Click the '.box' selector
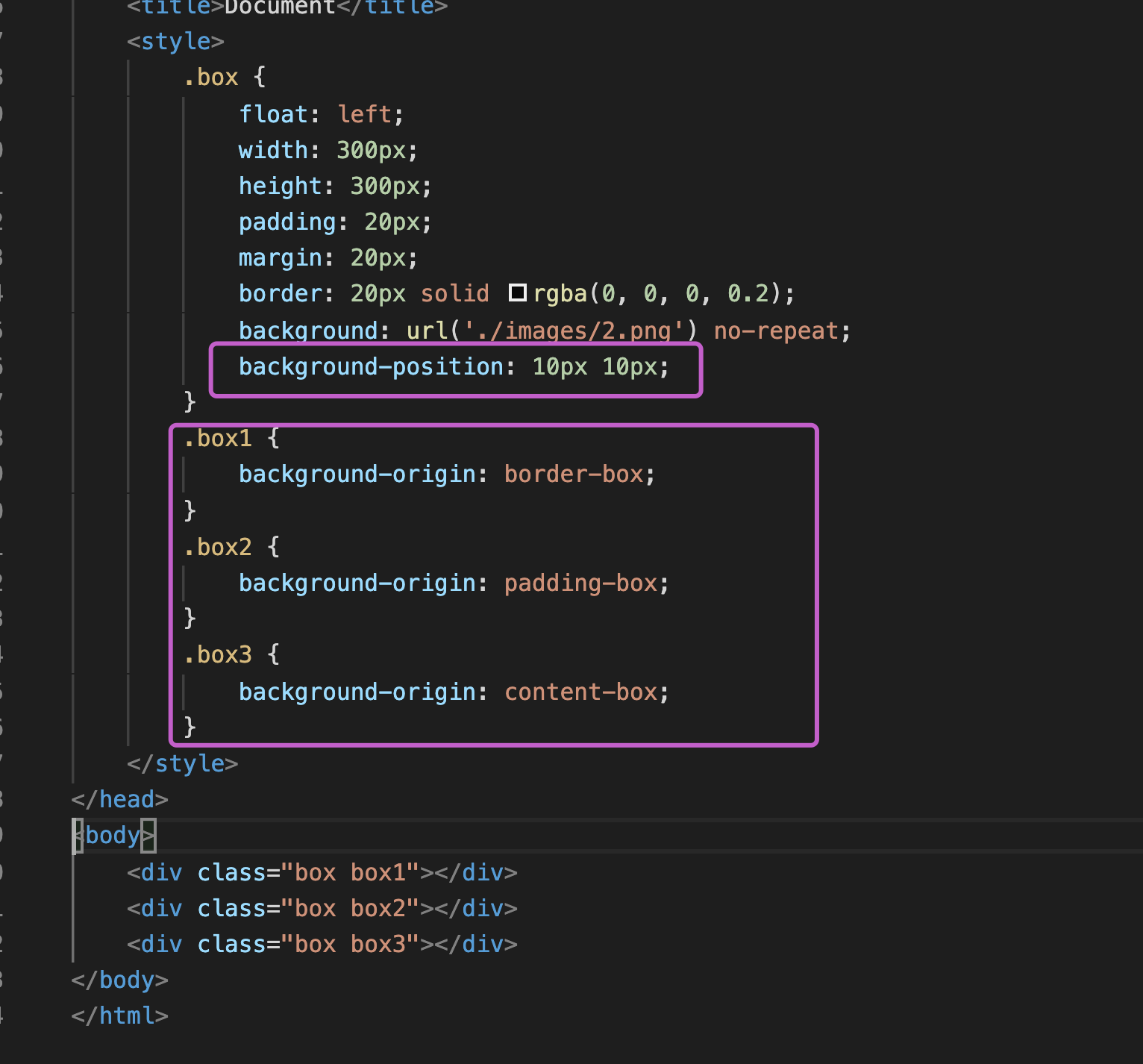 coord(210,77)
